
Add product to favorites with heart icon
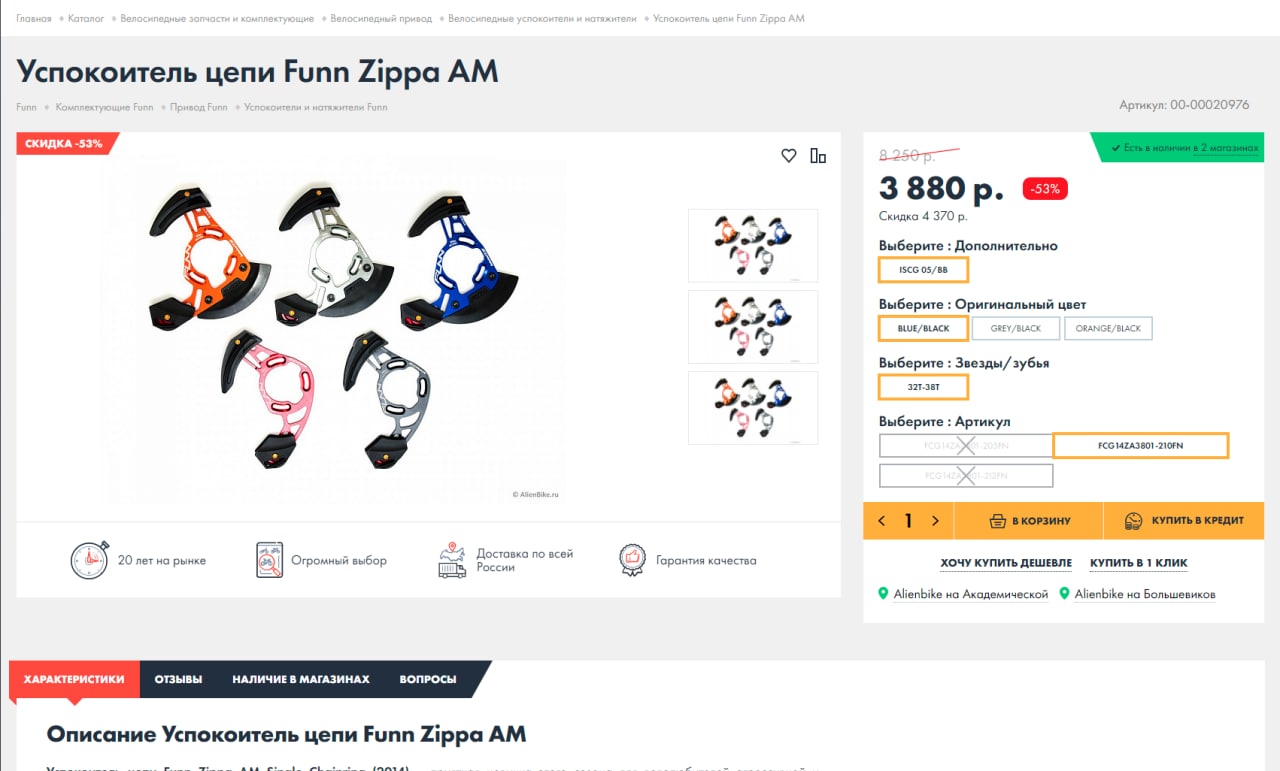pos(789,155)
